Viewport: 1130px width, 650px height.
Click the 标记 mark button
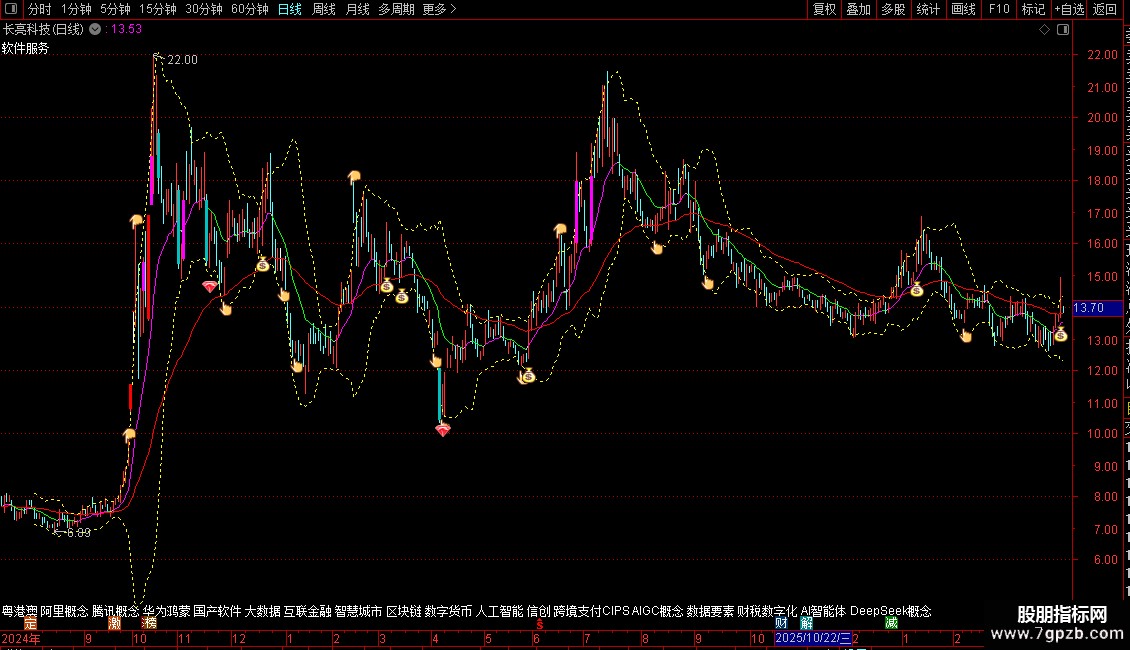(1033, 9)
